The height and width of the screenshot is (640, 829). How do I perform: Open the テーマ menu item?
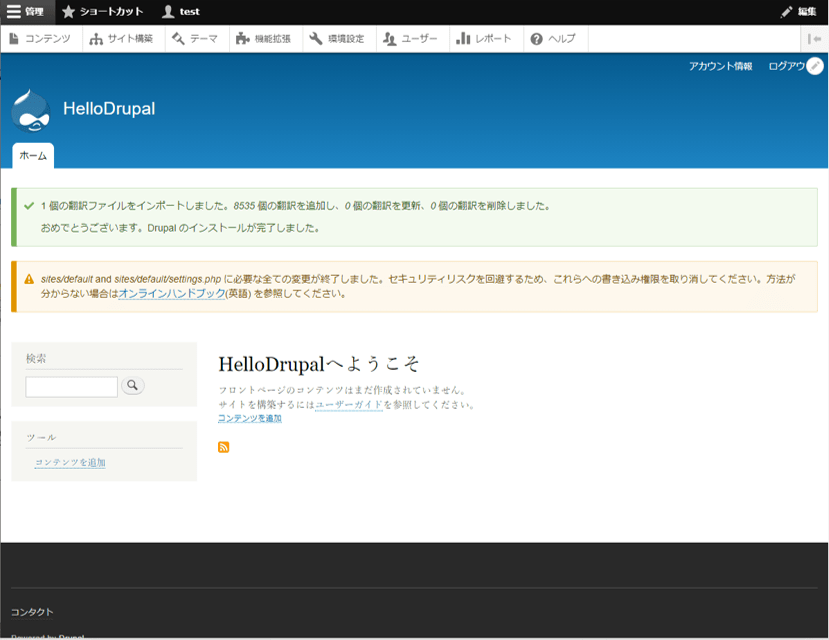[x=195, y=39]
